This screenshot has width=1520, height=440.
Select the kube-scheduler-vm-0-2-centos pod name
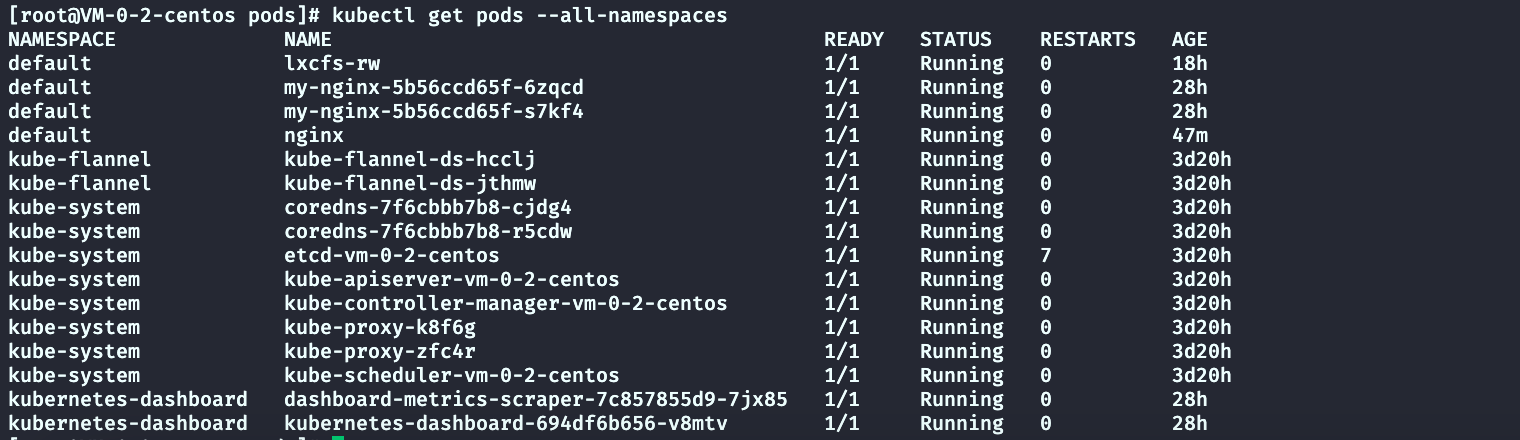451,376
